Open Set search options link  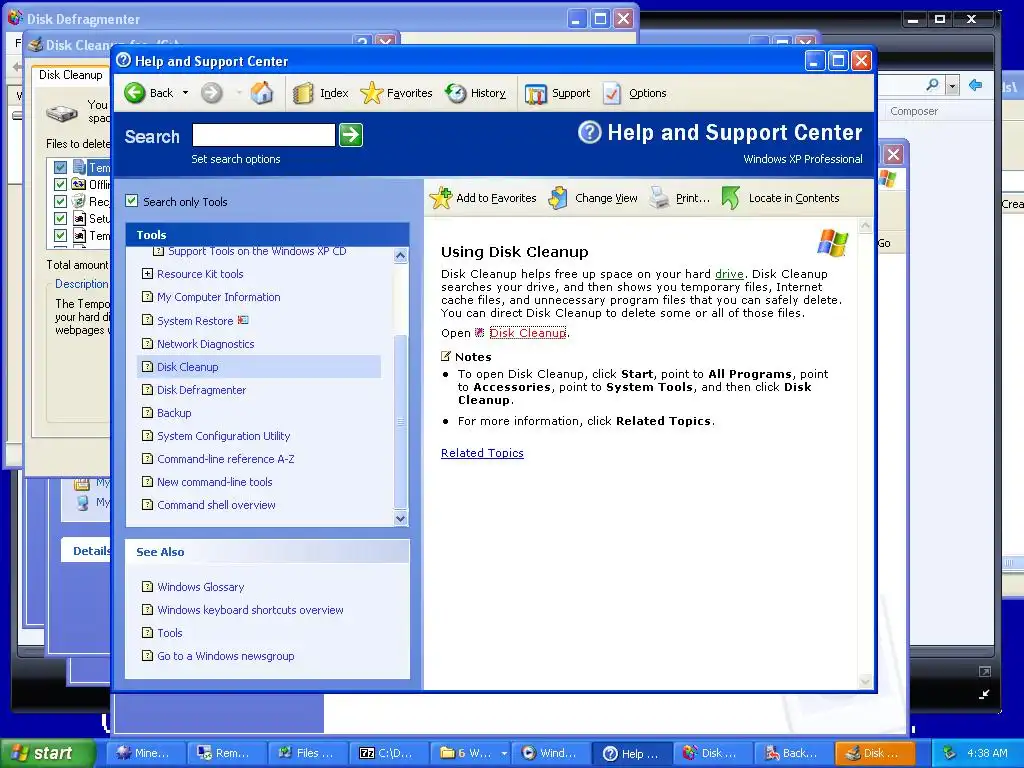[236, 159]
